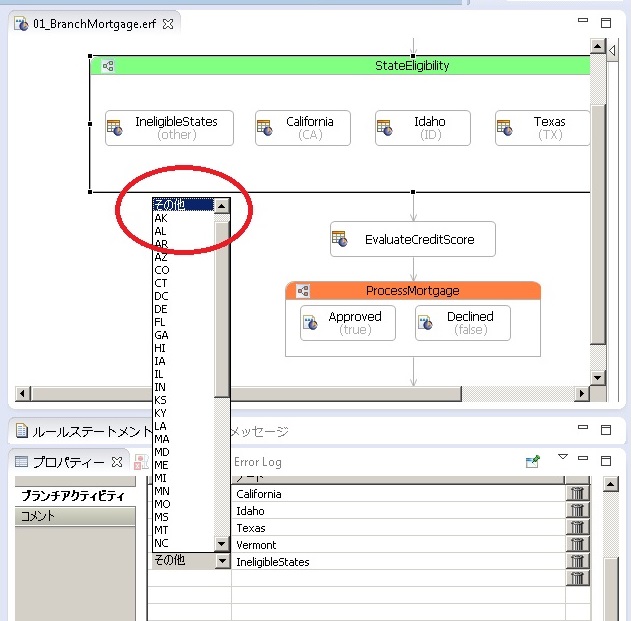This screenshot has height=621, width=631.
Task: Switch to the プロパティー tab
Action: [x=68, y=462]
